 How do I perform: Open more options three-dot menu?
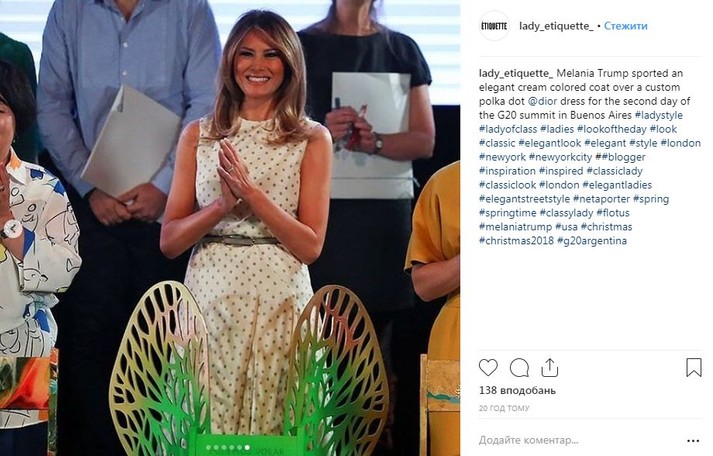coord(693,441)
